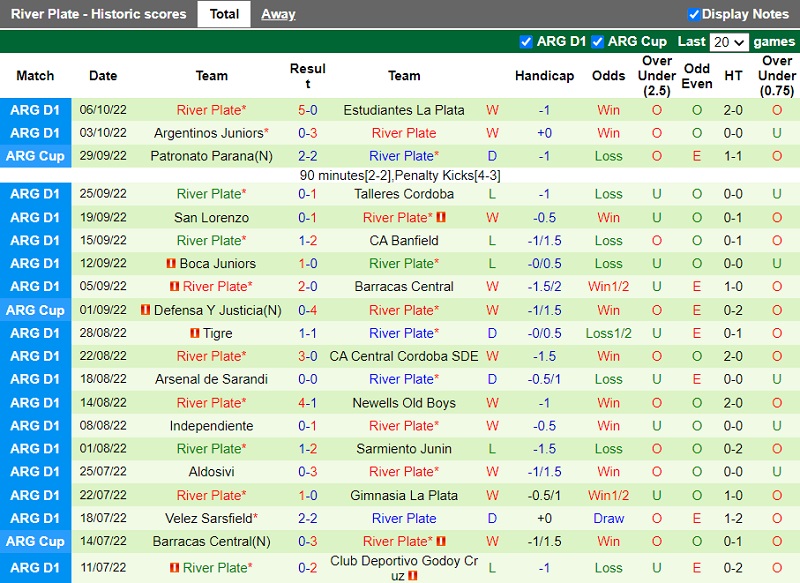This screenshot has height=583, width=800.
Task: Click red card icon beside River Plate on 11/07/22
Action: click(174, 567)
